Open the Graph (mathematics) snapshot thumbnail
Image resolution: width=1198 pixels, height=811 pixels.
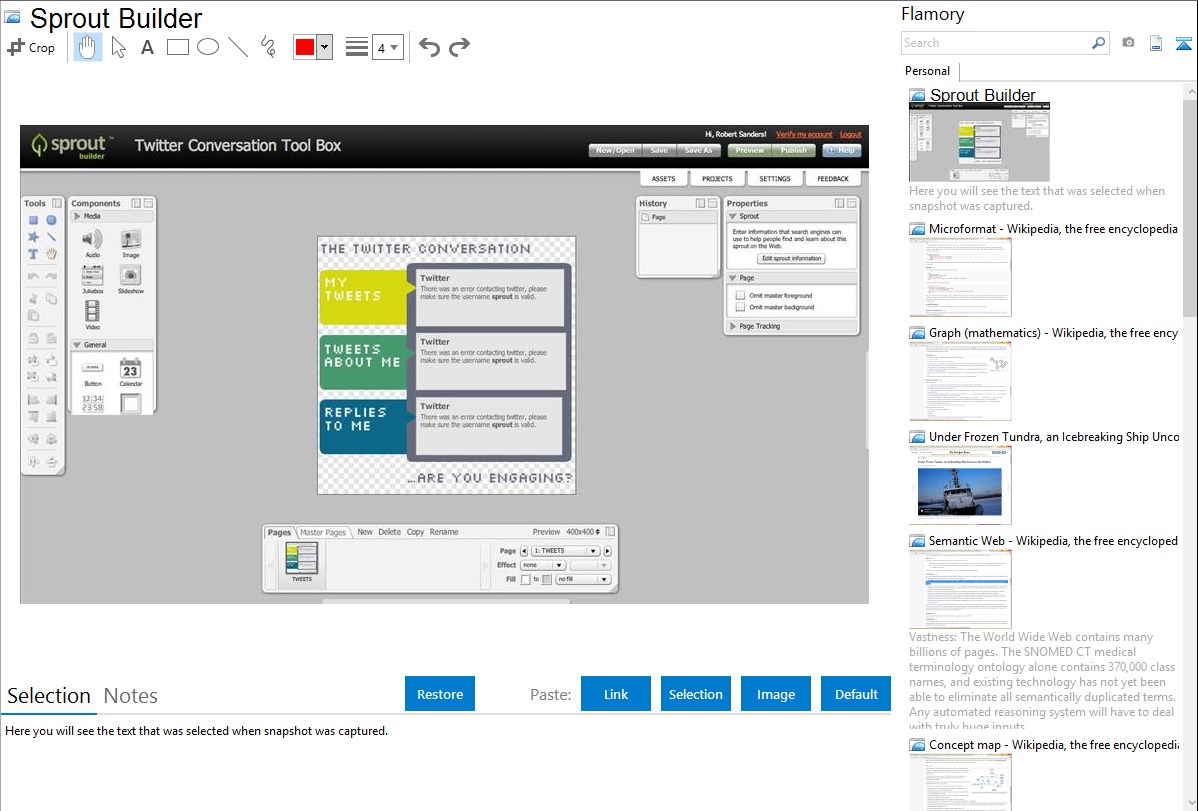[960, 381]
